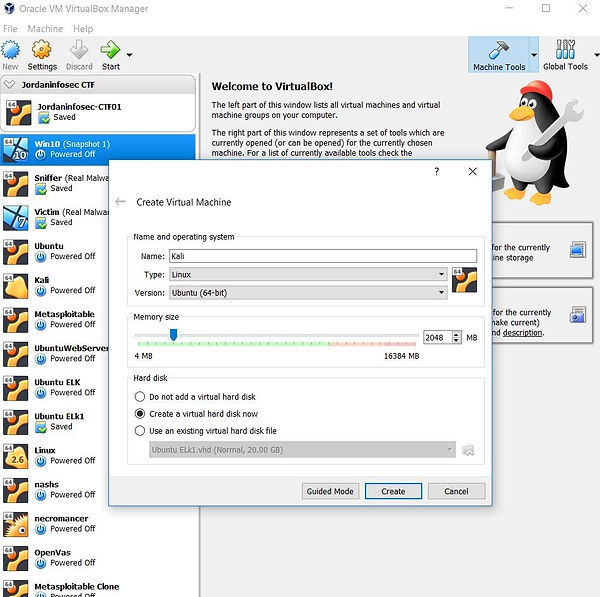Click the memory size slider handle
The width and height of the screenshot is (600, 597).
coord(173,334)
